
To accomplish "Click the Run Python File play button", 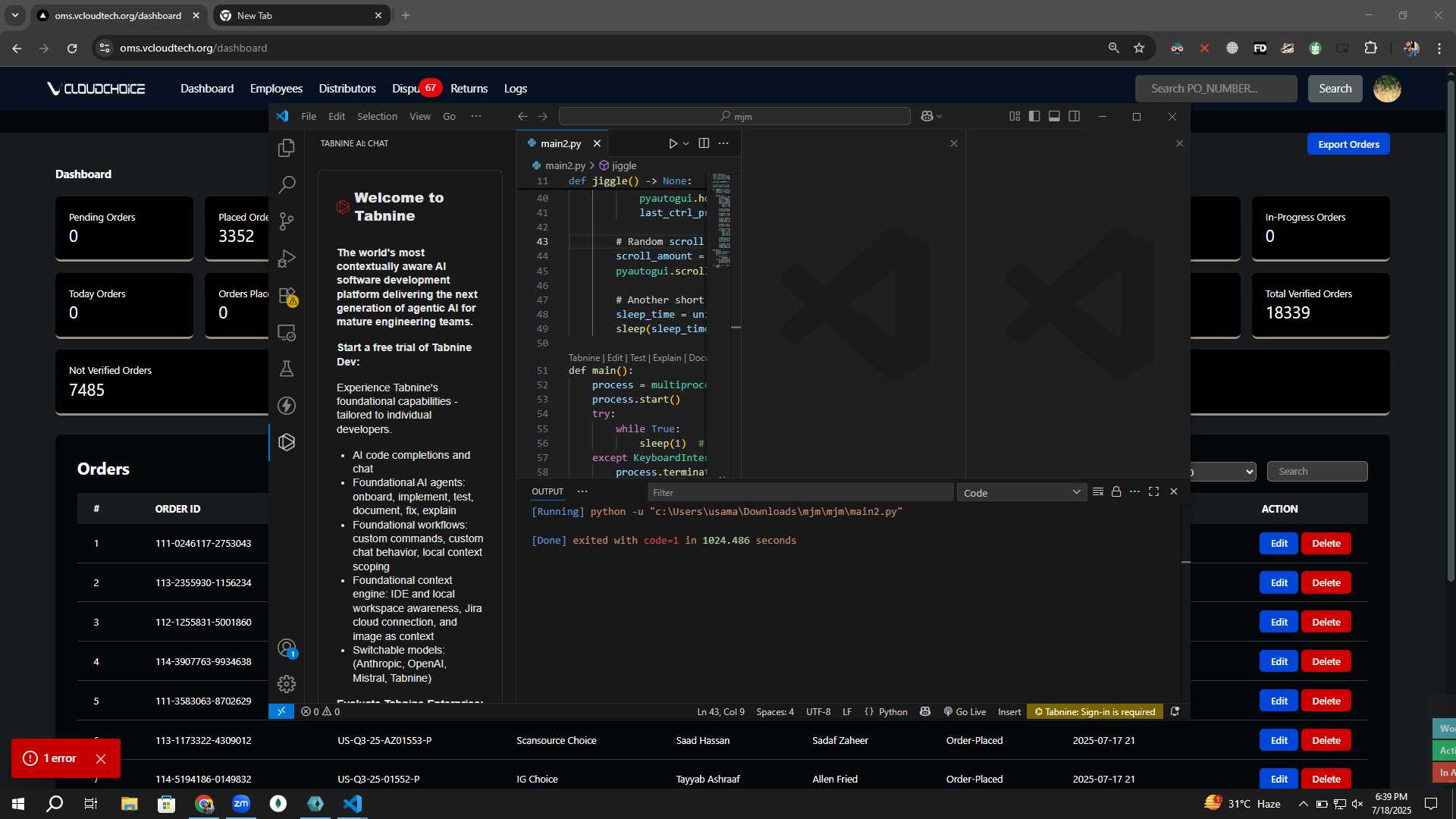I will click(x=672, y=143).
